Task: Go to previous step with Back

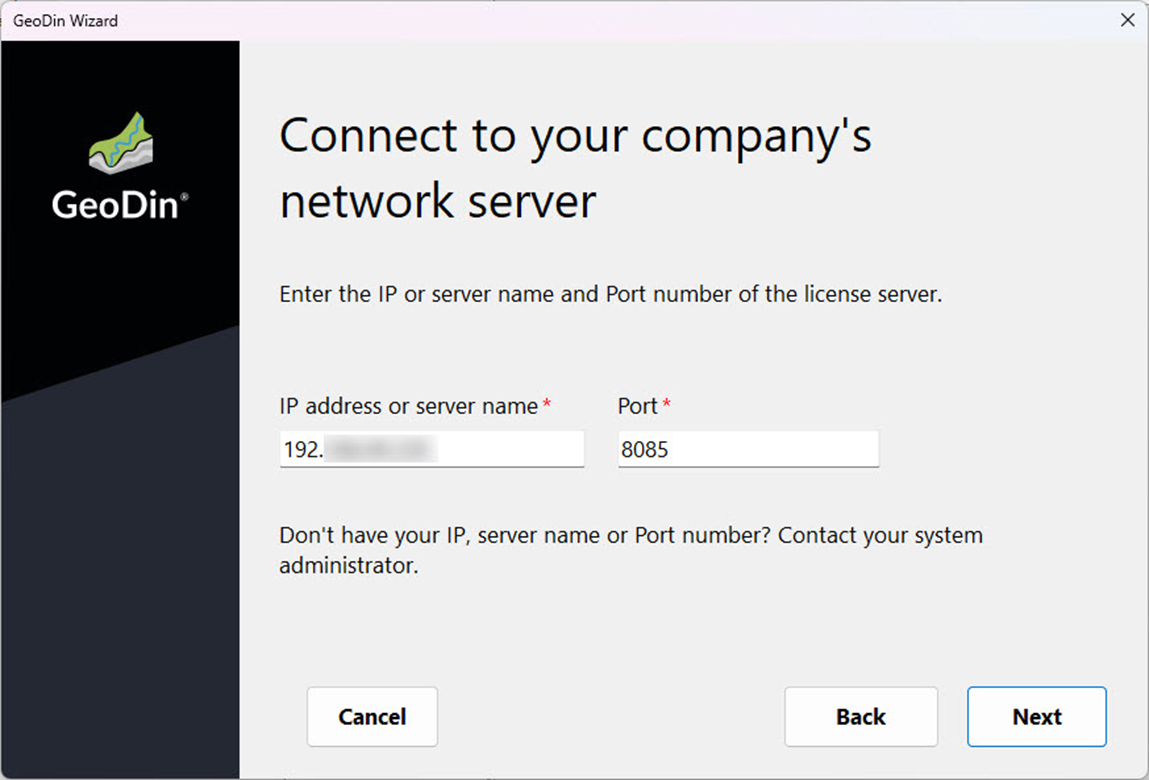Action: coord(860,717)
